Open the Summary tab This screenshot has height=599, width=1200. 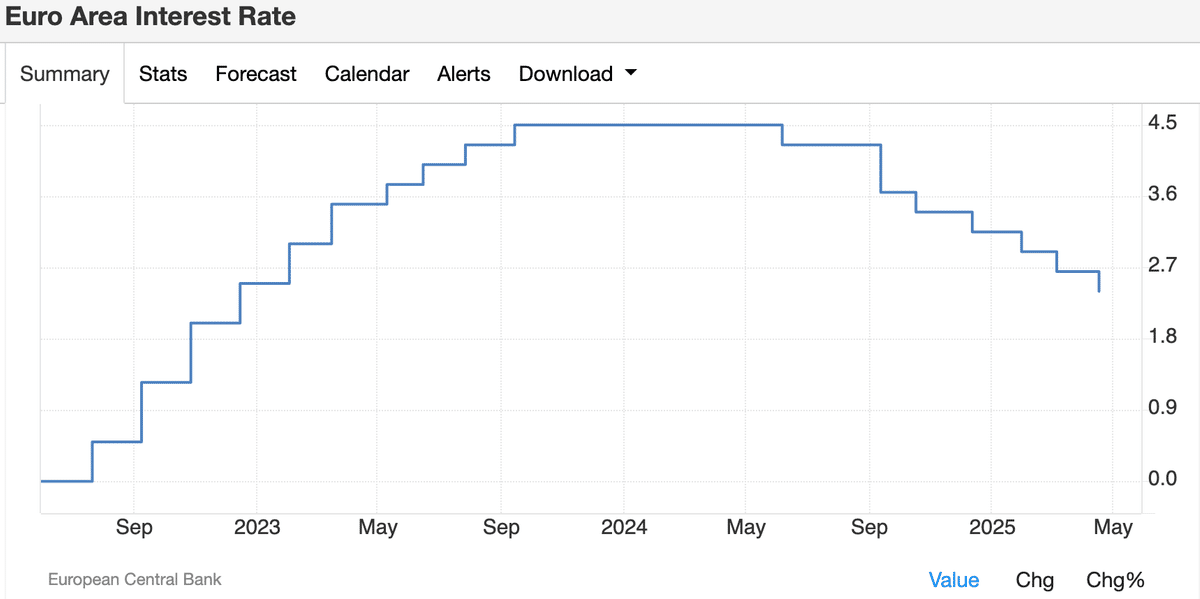65,74
